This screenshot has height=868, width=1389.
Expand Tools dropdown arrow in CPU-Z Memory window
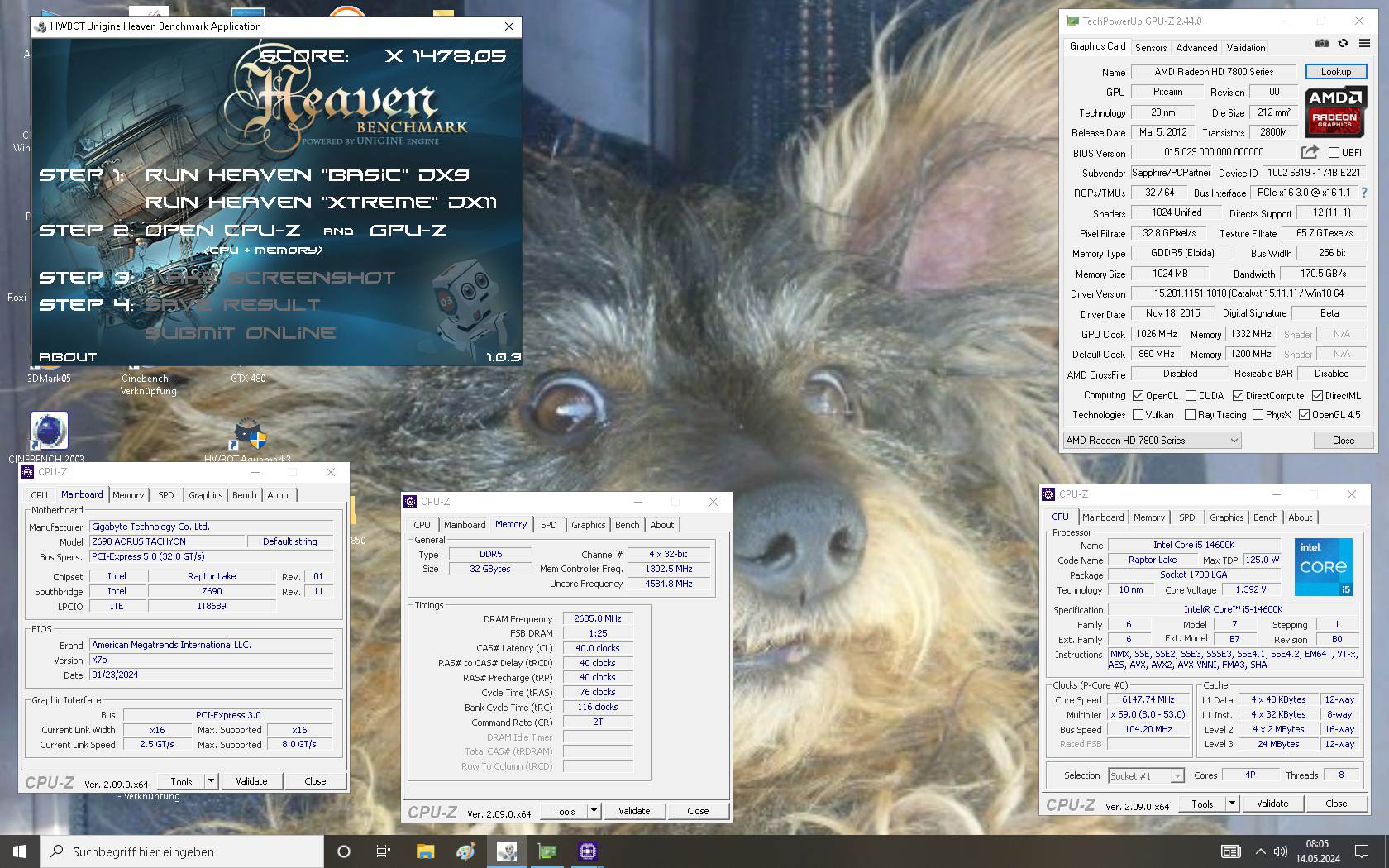point(594,811)
